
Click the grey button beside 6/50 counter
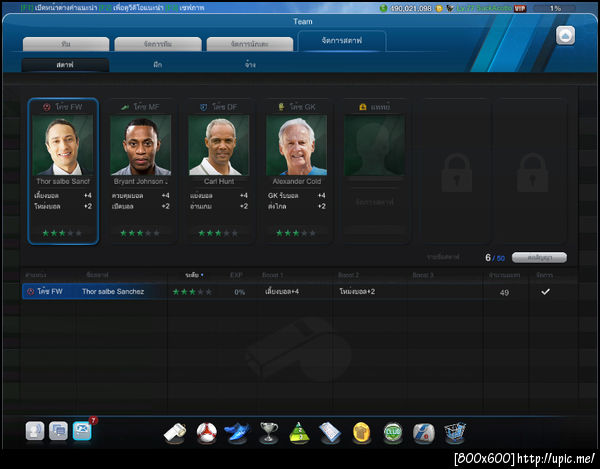[539, 258]
